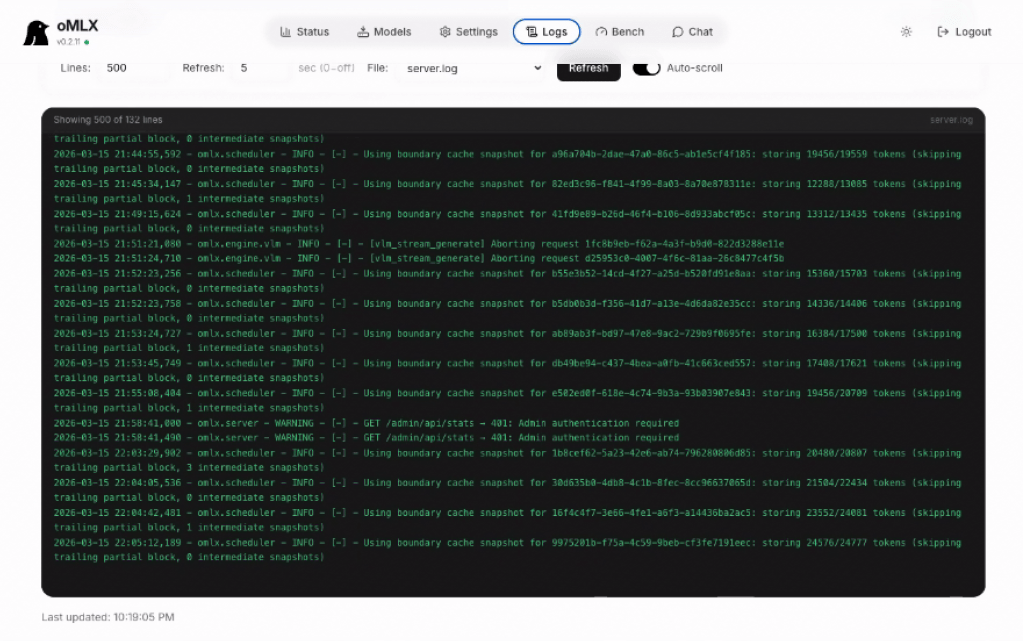This screenshot has width=1023, height=641.
Task: Click the 'Showing 500 of 132 lines' text
Action: (108, 120)
